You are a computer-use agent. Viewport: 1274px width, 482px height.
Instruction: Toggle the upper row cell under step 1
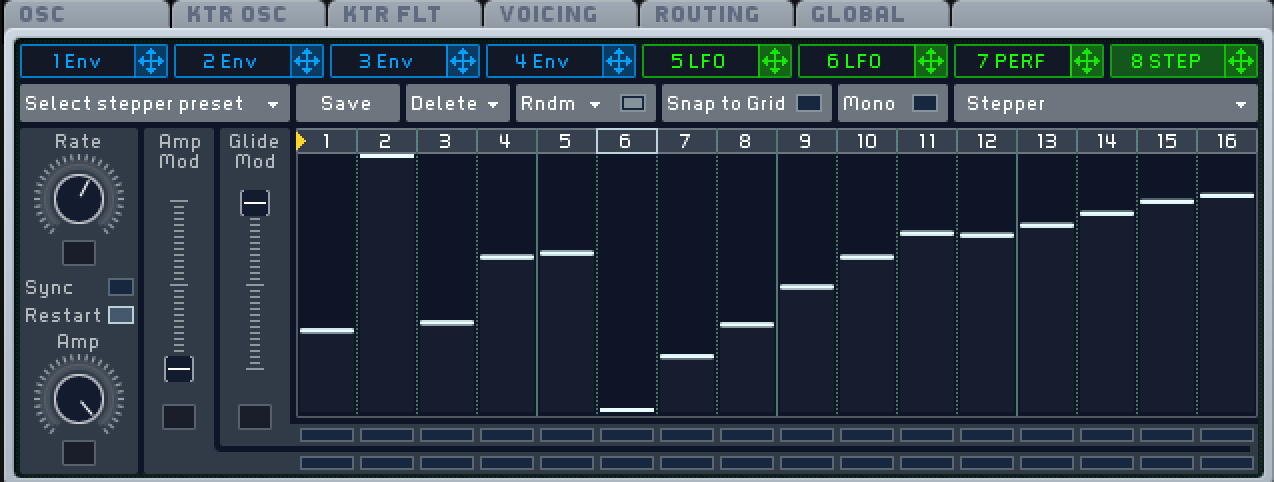(x=327, y=435)
